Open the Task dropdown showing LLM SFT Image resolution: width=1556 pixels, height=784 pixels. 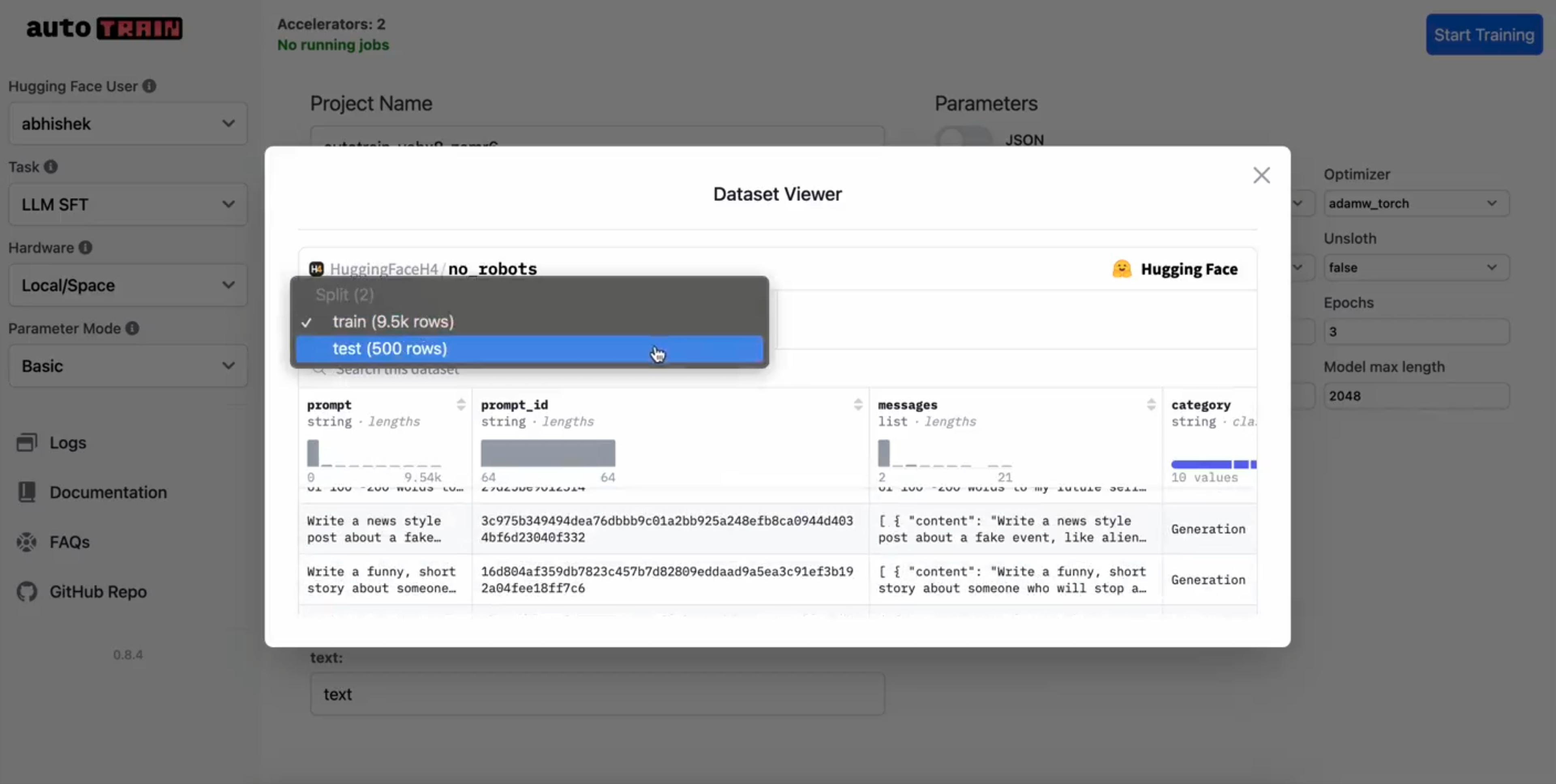(128, 205)
